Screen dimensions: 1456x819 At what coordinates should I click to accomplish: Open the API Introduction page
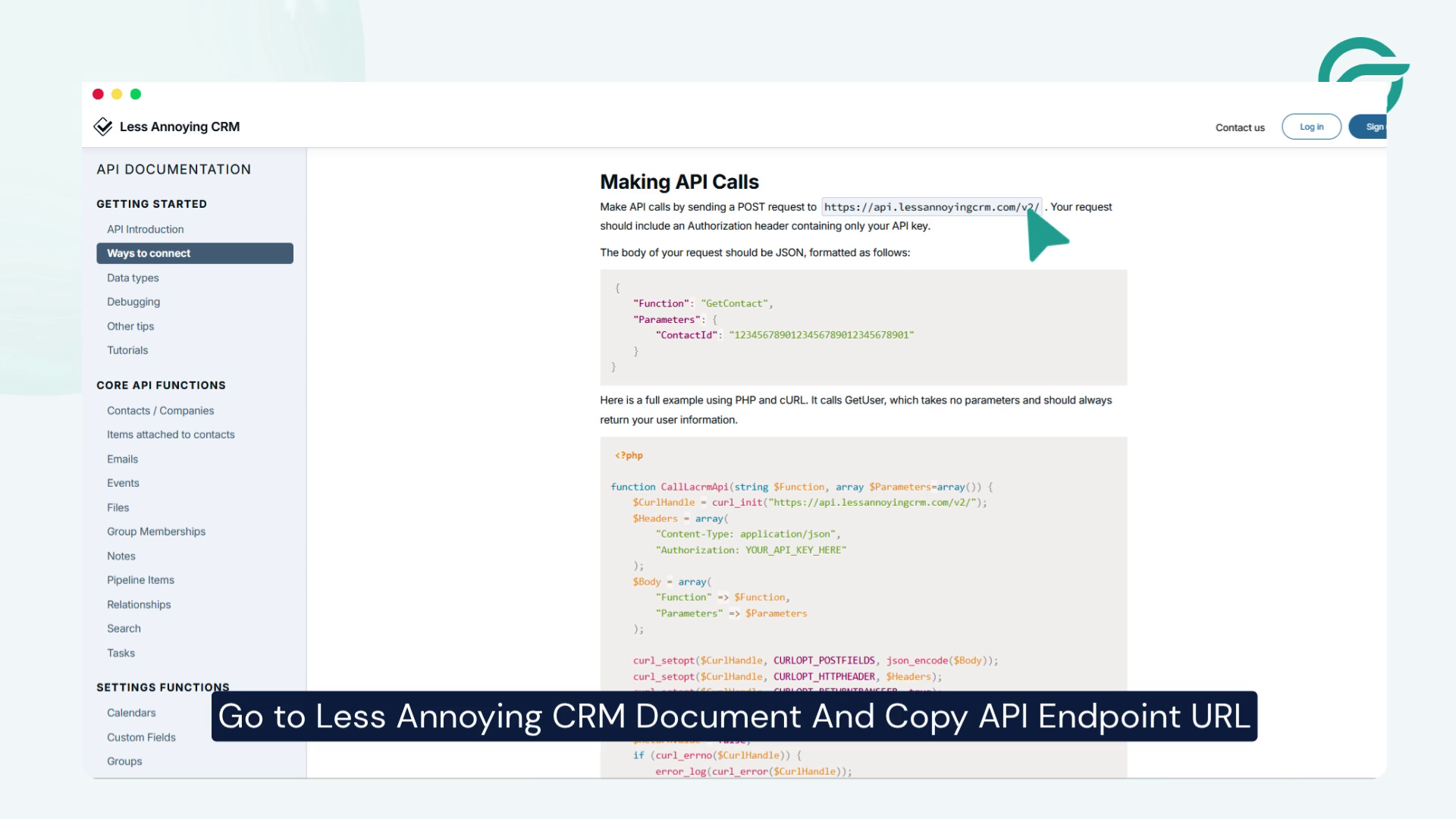pyautogui.click(x=145, y=229)
